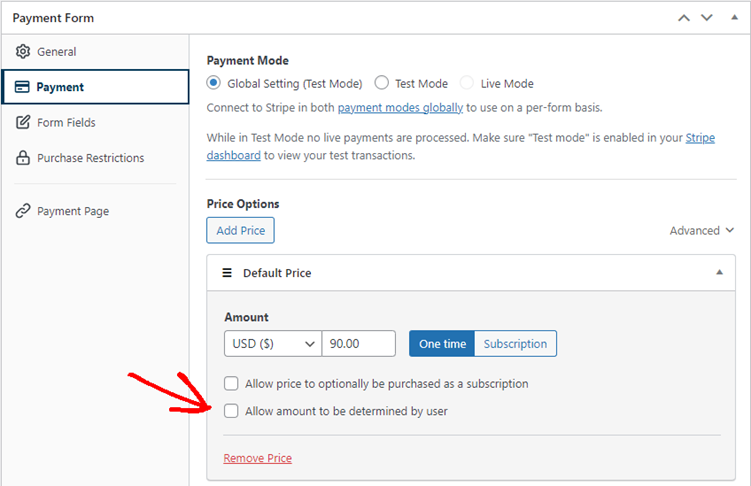Click the Purchase Restrictions lock icon
751x486 pixels.
pos(23,158)
